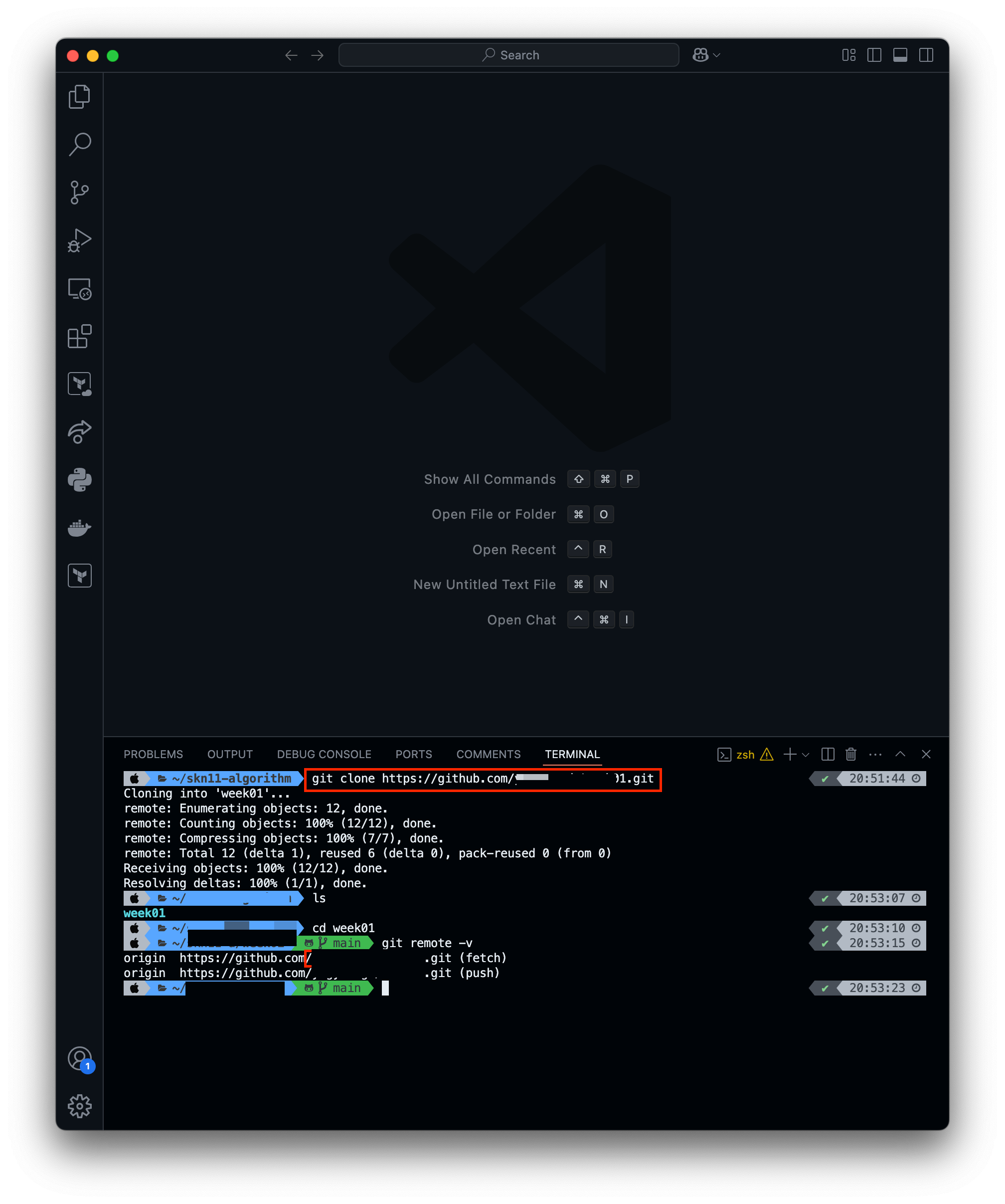Open Run and Debug view
Viewport: 1005px width, 1204px height.
[79, 240]
